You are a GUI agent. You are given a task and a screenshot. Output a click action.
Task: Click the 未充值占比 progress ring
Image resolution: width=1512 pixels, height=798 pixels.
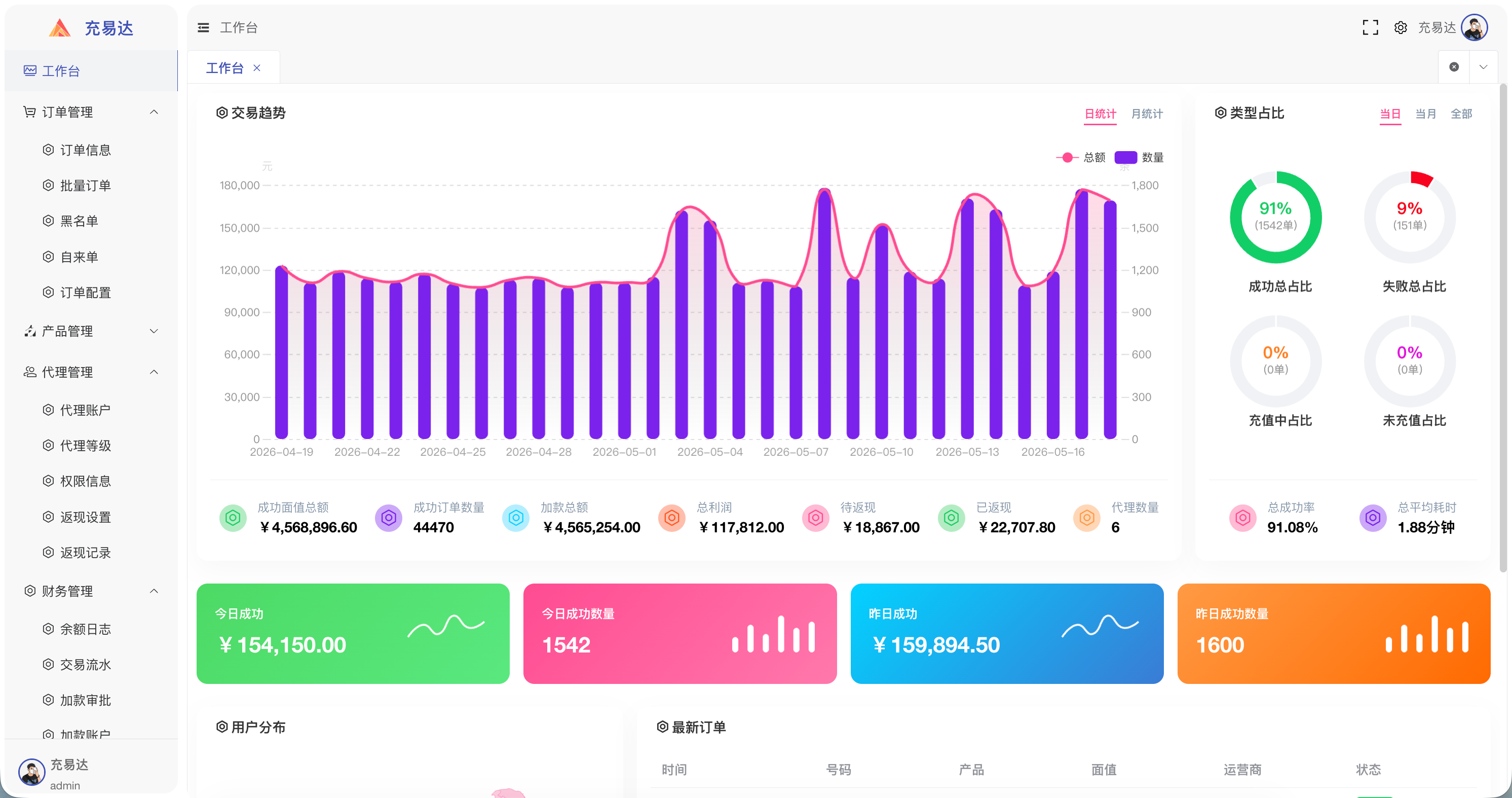(x=1409, y=361)
